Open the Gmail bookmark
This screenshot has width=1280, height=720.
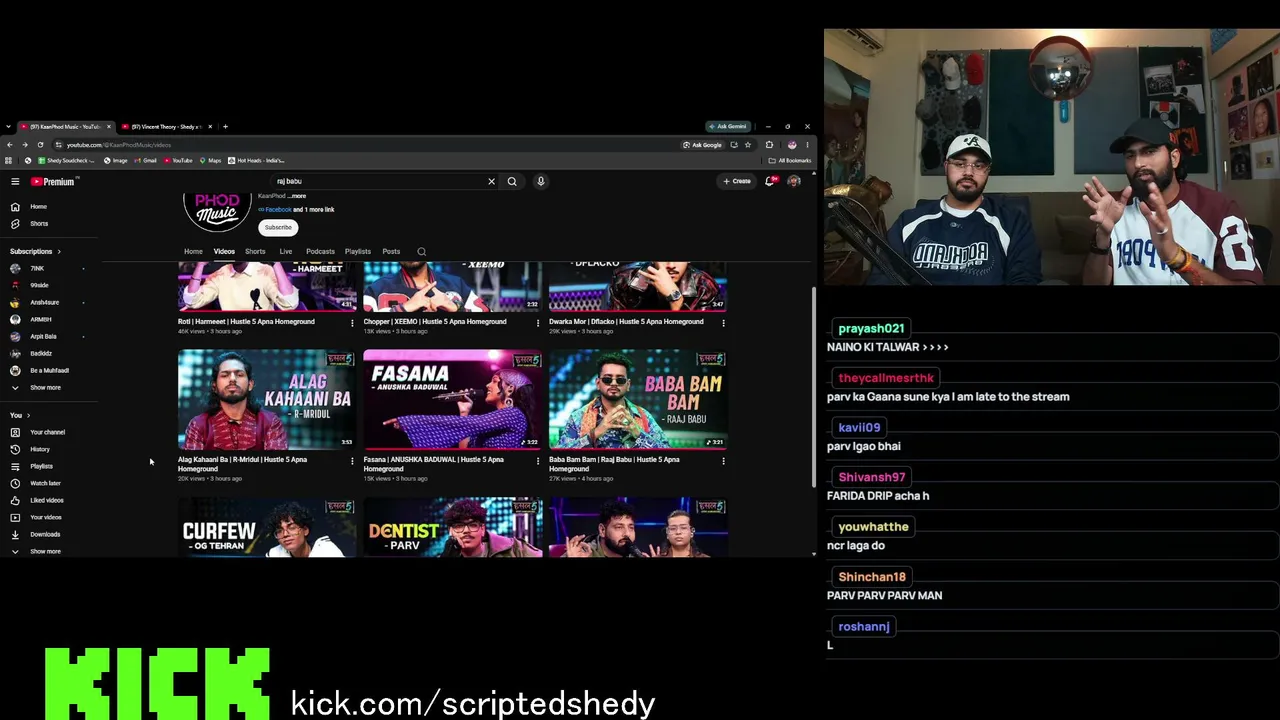(x=145, y=160)
